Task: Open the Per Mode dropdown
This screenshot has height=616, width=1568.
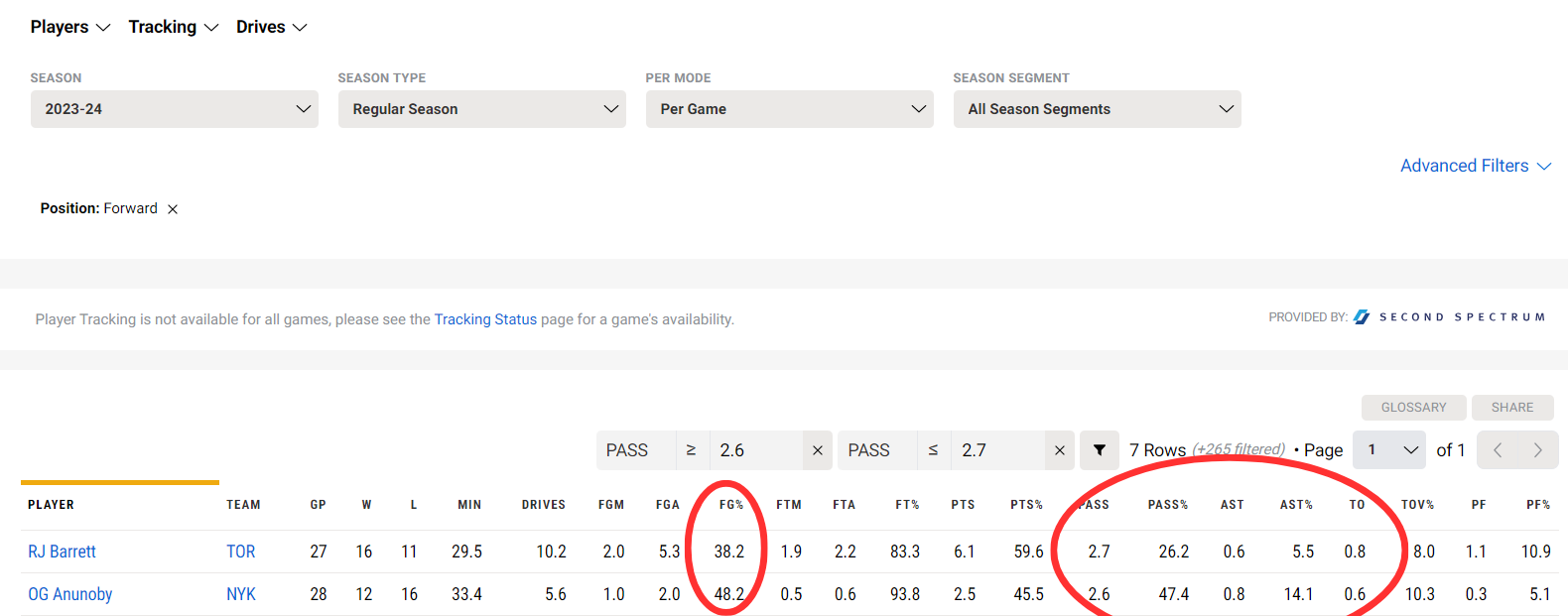Action: [789, 109]
